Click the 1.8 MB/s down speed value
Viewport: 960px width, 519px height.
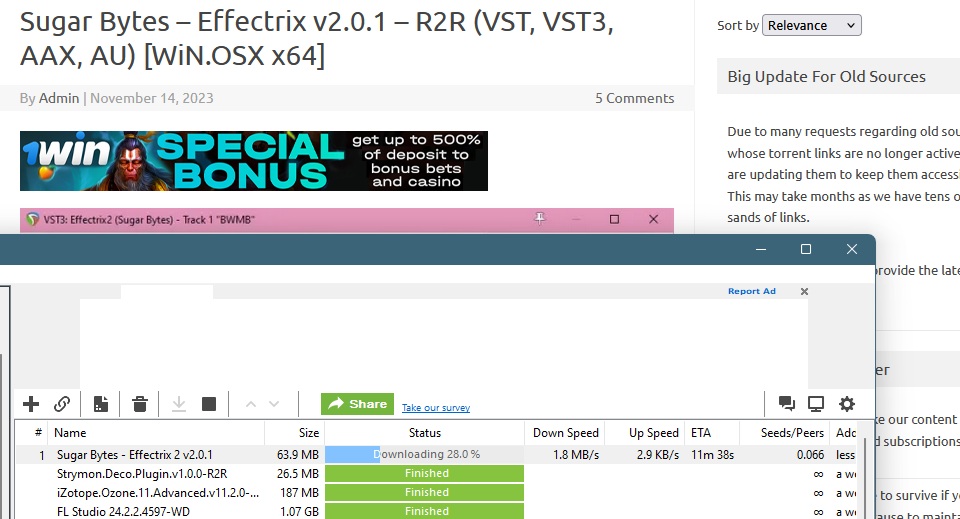pos(576,455)
